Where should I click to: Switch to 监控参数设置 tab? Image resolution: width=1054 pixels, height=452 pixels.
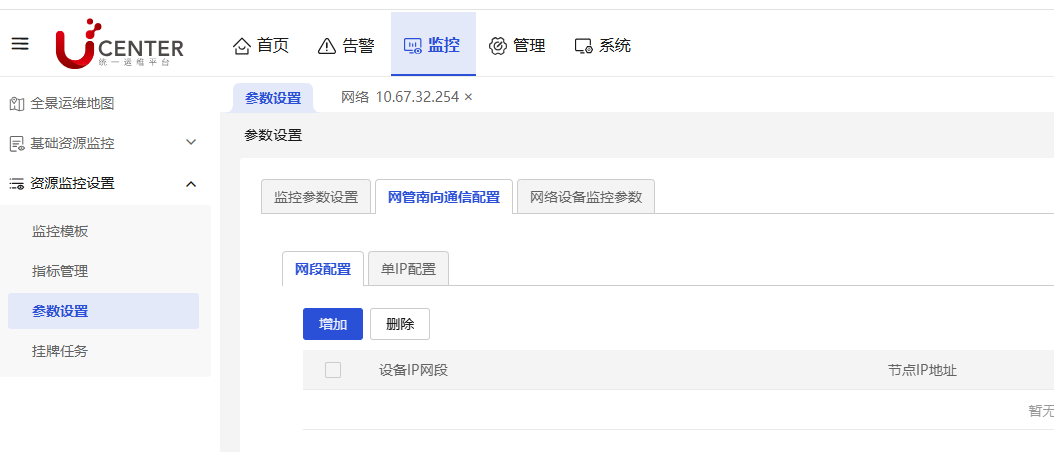(x=316, y=197)
